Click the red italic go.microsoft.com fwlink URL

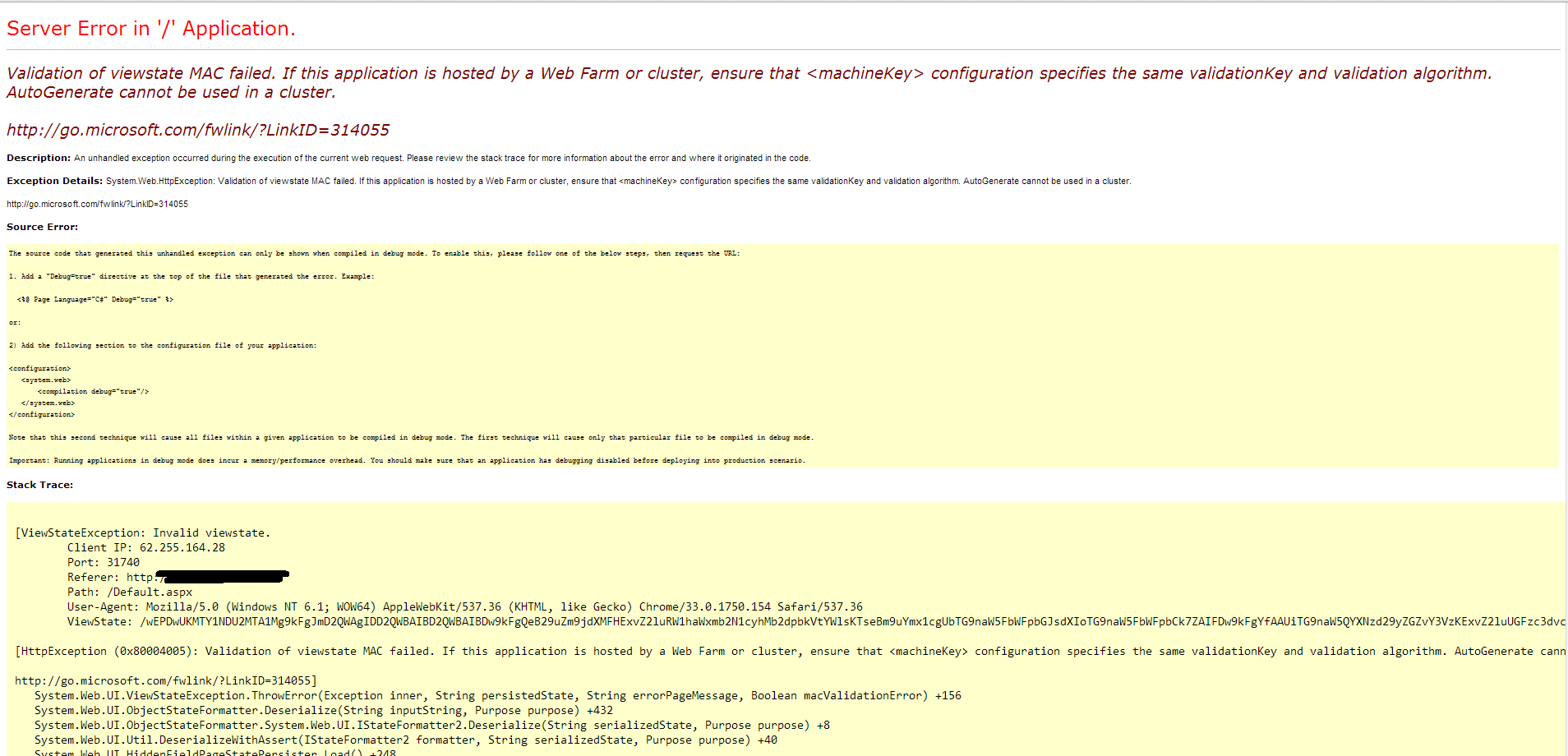pos(198,130)
